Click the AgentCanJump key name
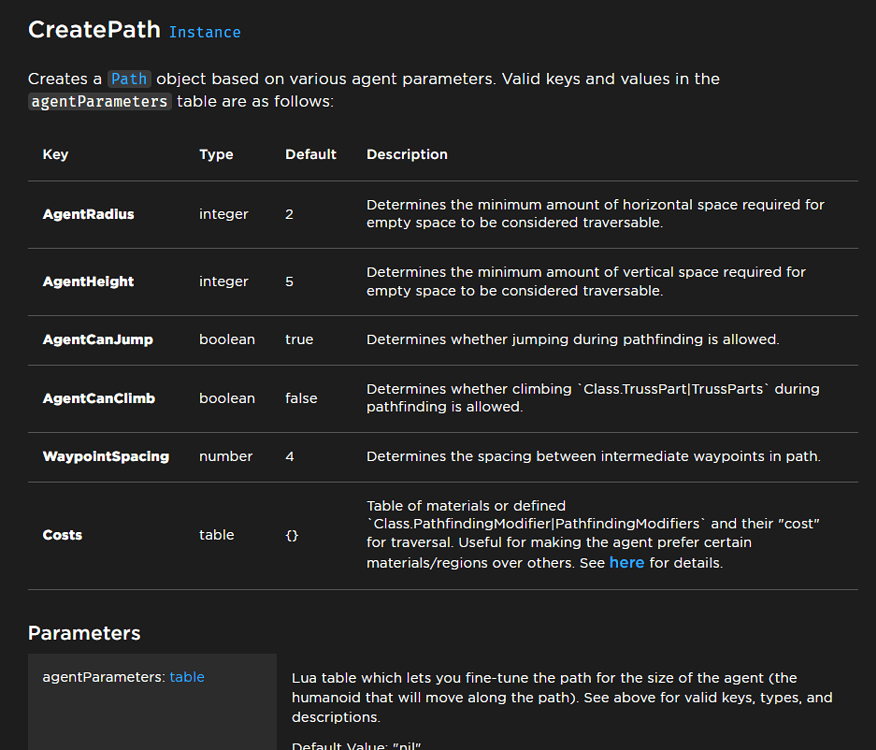This screenshot has height=750, width=876. coord(98,340)
